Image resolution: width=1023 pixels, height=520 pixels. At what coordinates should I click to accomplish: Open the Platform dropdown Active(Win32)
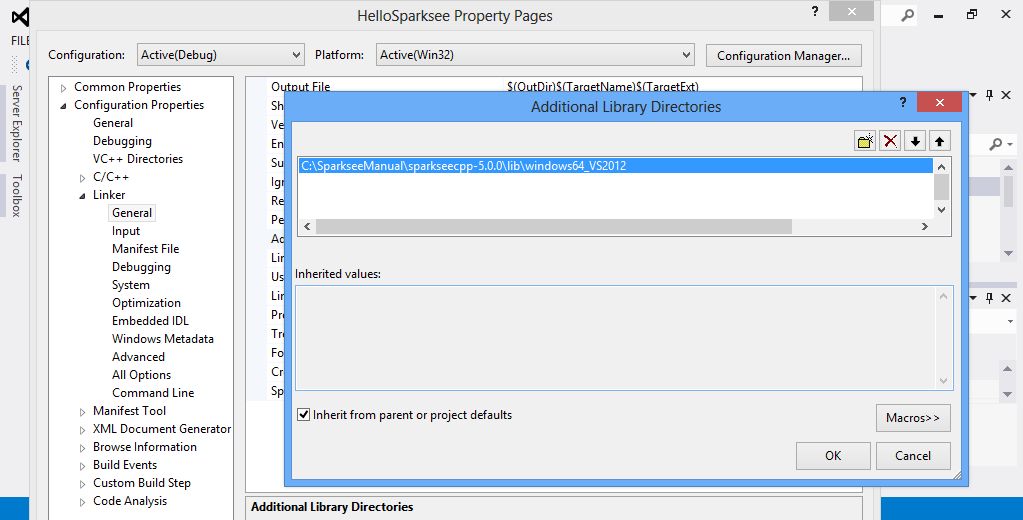(534, 55)
